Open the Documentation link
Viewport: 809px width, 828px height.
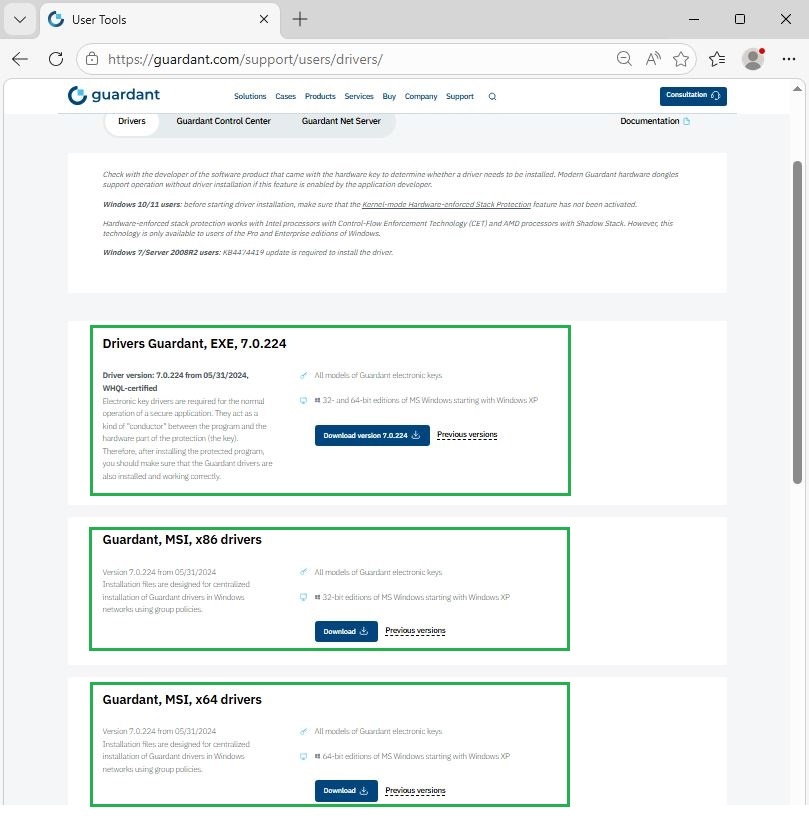[x=654, y=121]
